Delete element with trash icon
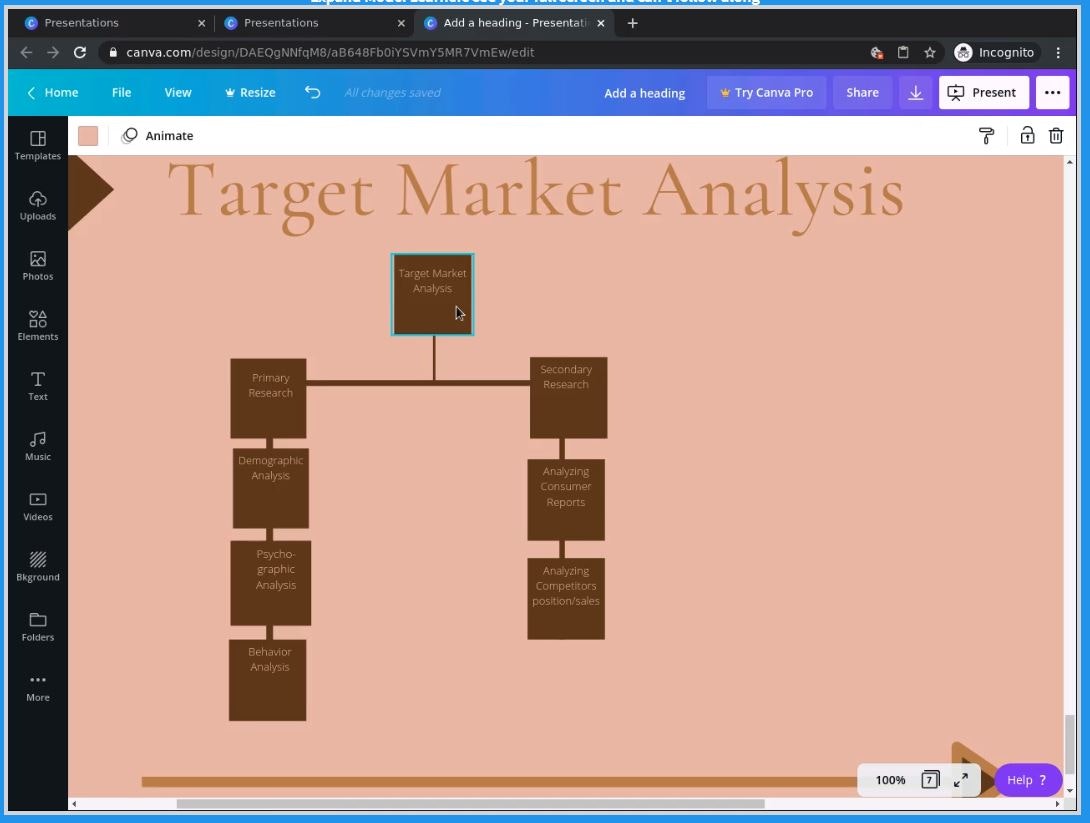The image size is (1090, 823). (x=1055, y=136)
